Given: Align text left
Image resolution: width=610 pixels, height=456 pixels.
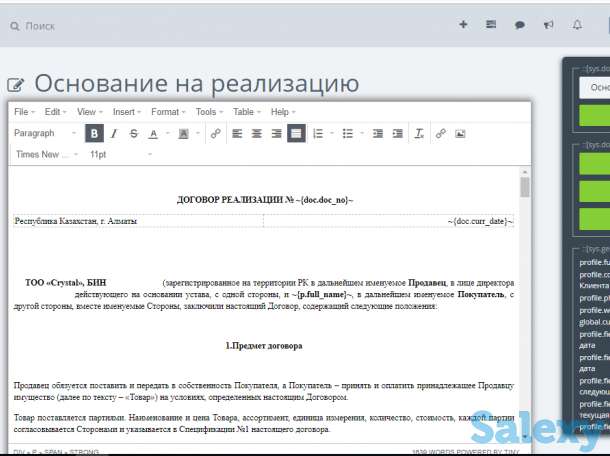Looking at the screenshot, I should [x=237, y=133].
